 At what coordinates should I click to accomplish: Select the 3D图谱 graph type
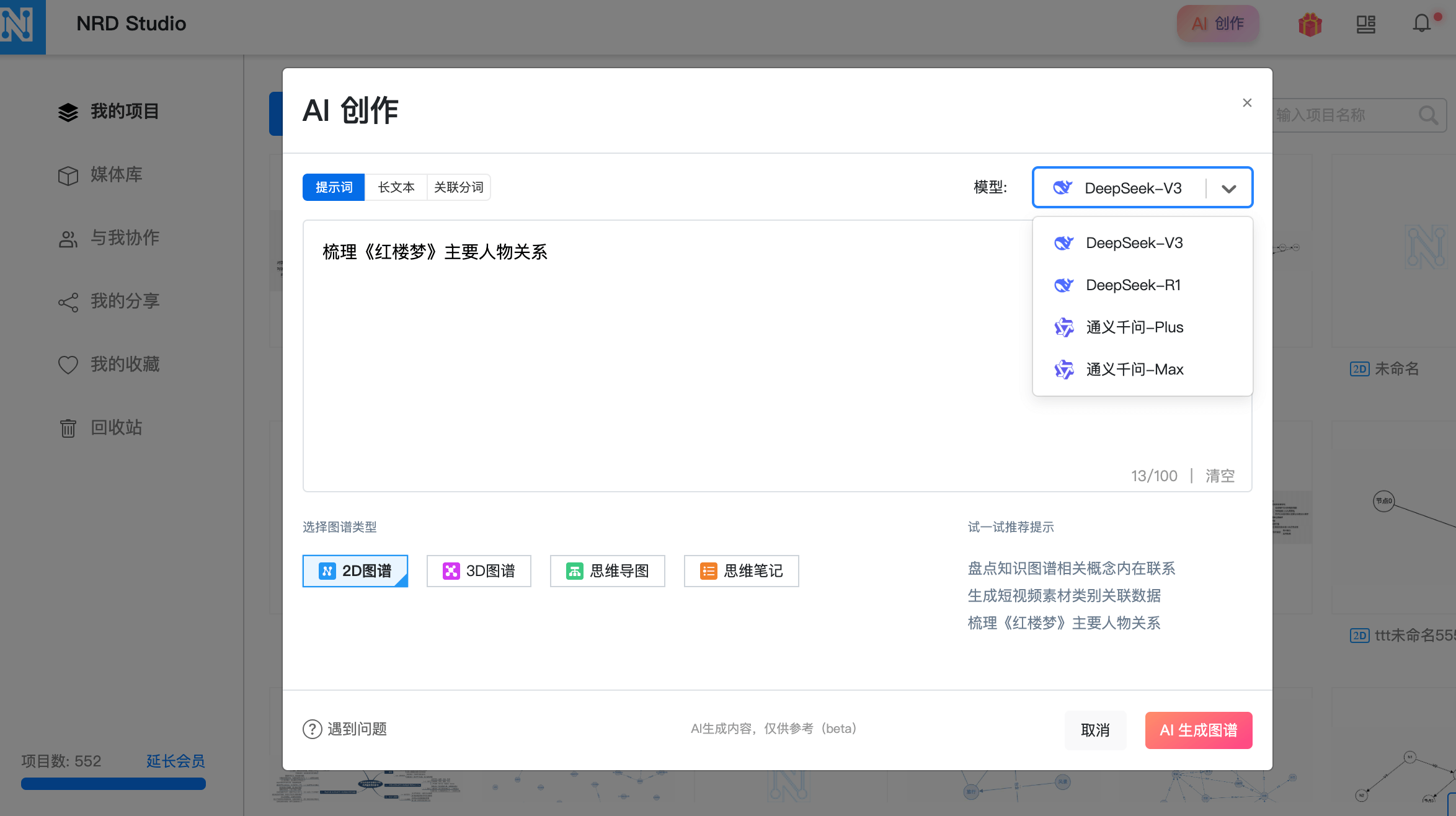[479, 571]
